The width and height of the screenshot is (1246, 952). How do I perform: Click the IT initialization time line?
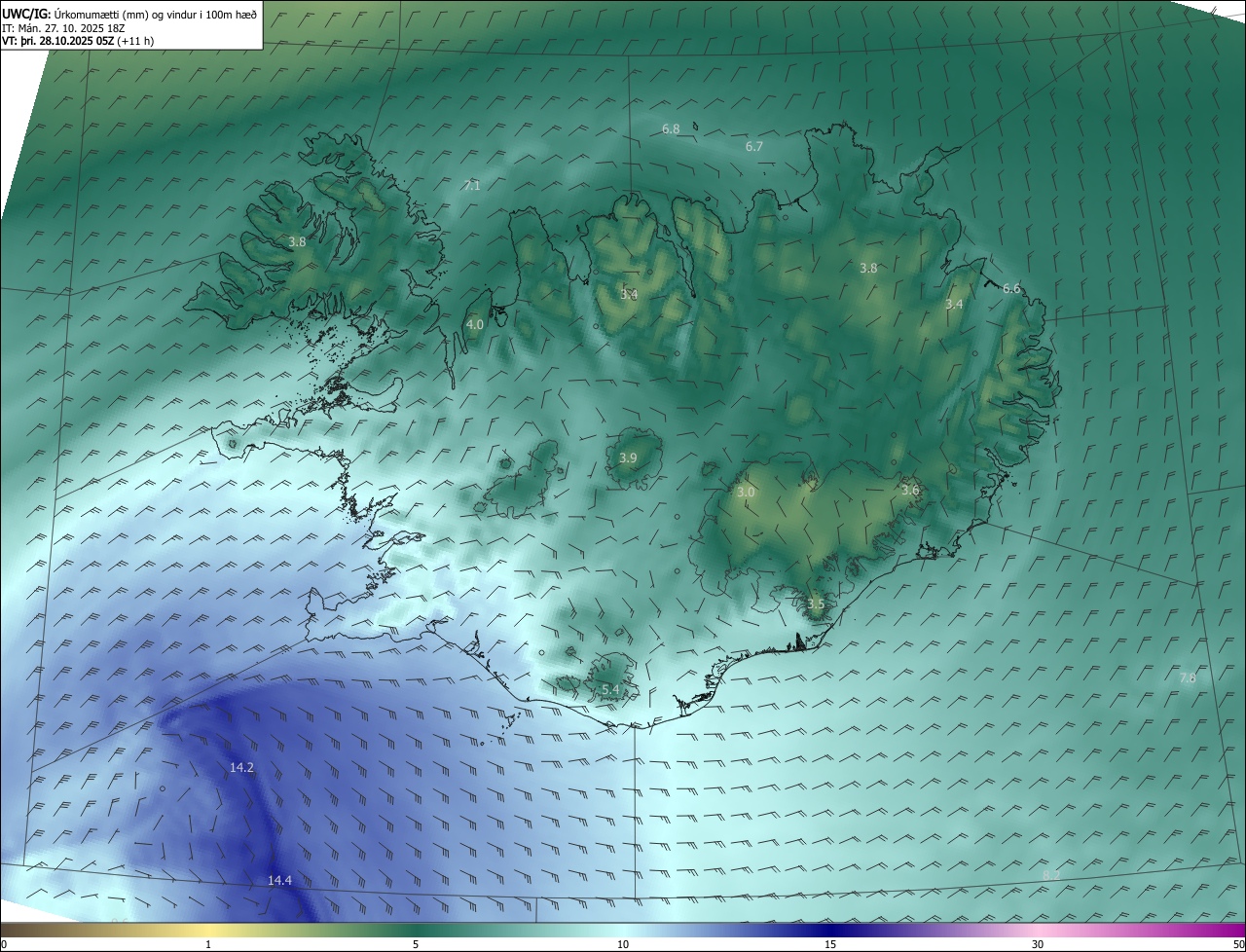[64, 27]
